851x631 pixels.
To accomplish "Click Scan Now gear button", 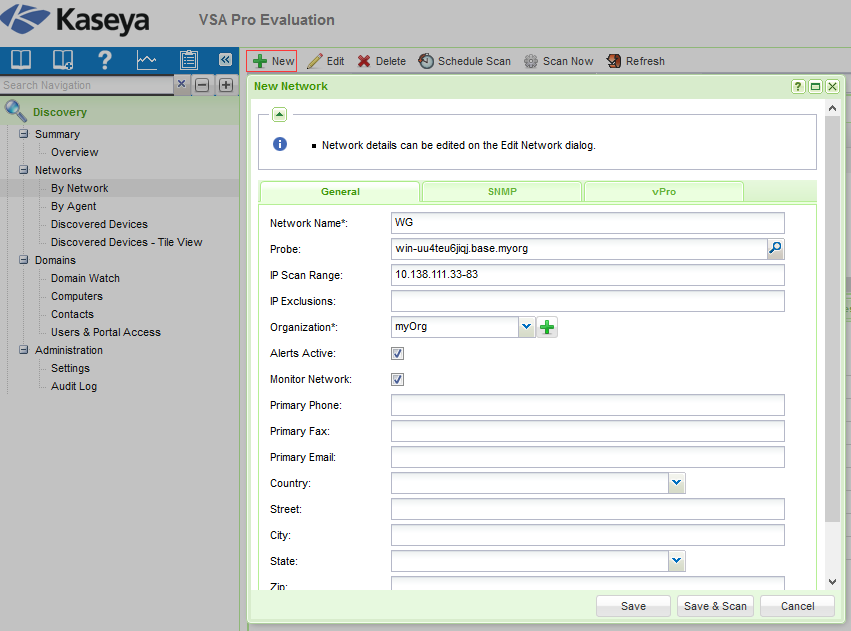I will click(x=558, y=61).
